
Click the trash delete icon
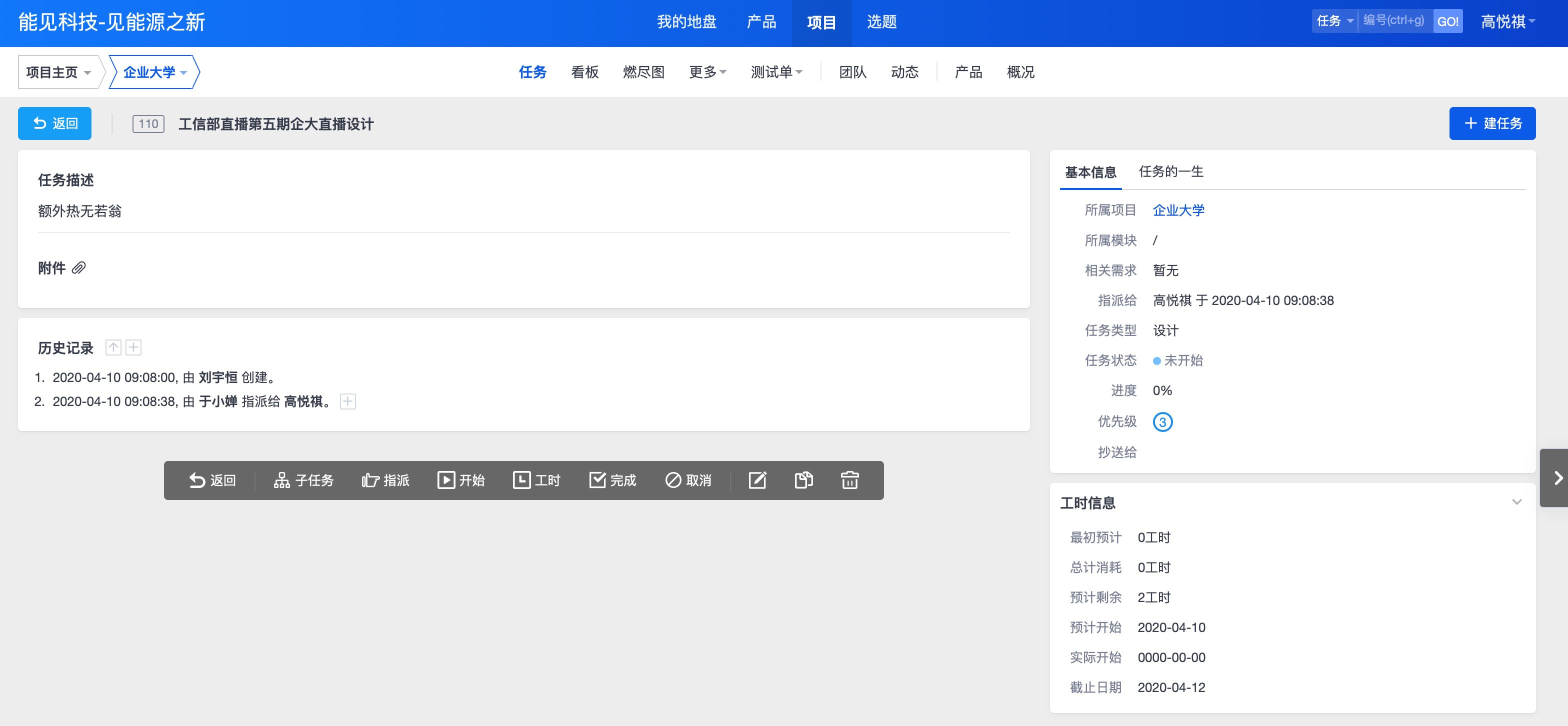point(849,480)
